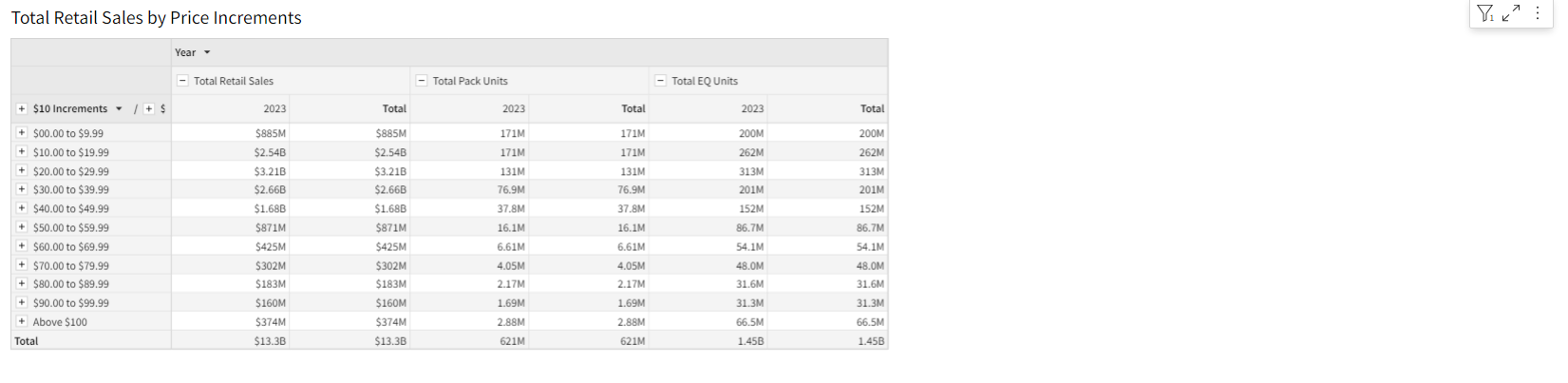Collapse the Total EQ Units column group
Image resolution: width=1568 pixels, height=383 pixels.
click(x=661, y=81)
